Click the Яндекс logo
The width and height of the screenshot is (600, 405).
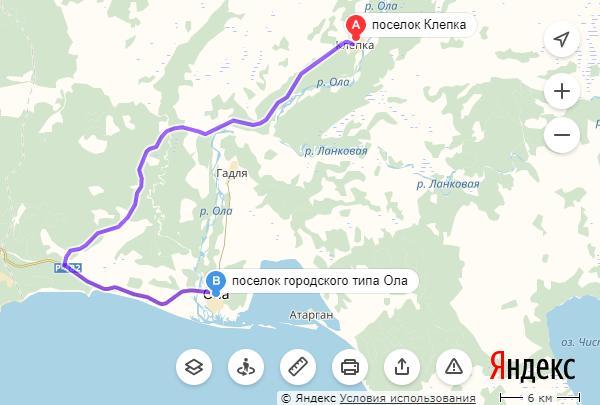point(532,366)
